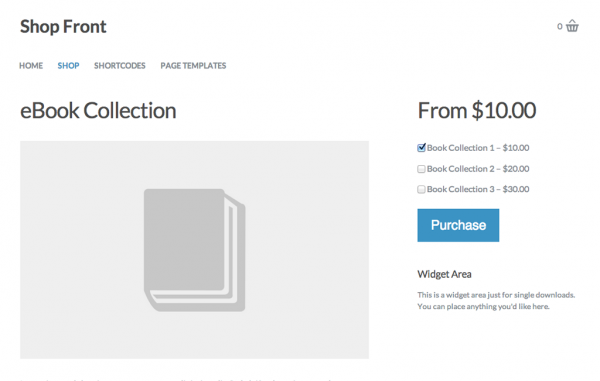Go to the Home menu item
600x381 pixels.
pyautogui.click(x=31, y=66)
